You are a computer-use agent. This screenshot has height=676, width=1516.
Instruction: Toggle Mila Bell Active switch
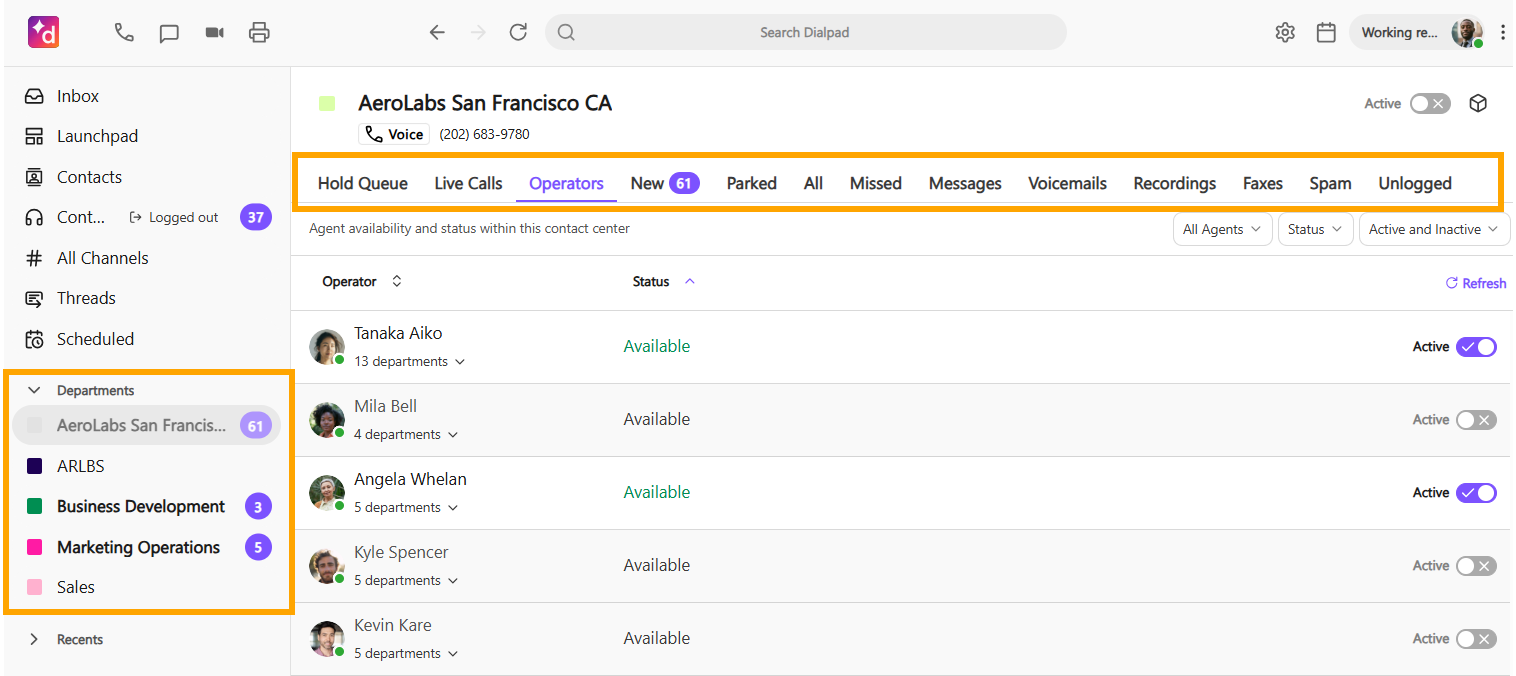1476,419
